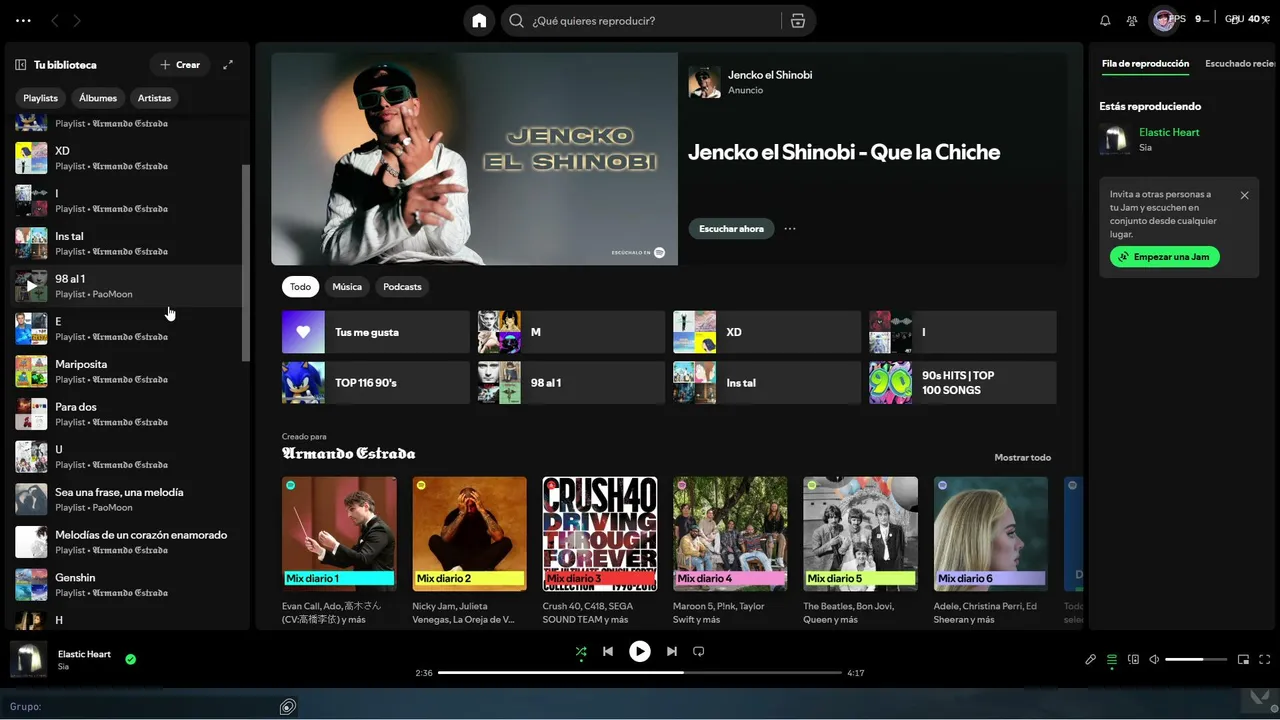
Task: Expand the library with the arrows icon
Action: [x=228, y=65]
